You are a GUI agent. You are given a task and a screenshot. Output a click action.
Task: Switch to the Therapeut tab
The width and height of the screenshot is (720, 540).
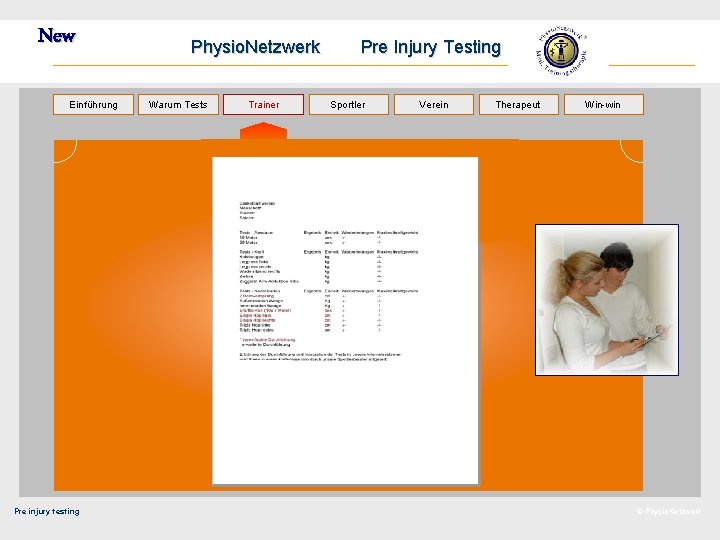(519, 105)
